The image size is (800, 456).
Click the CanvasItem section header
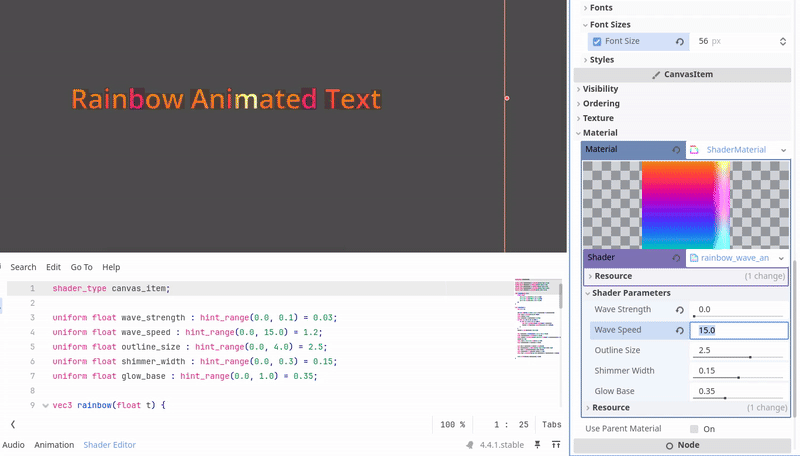point(683,74)
